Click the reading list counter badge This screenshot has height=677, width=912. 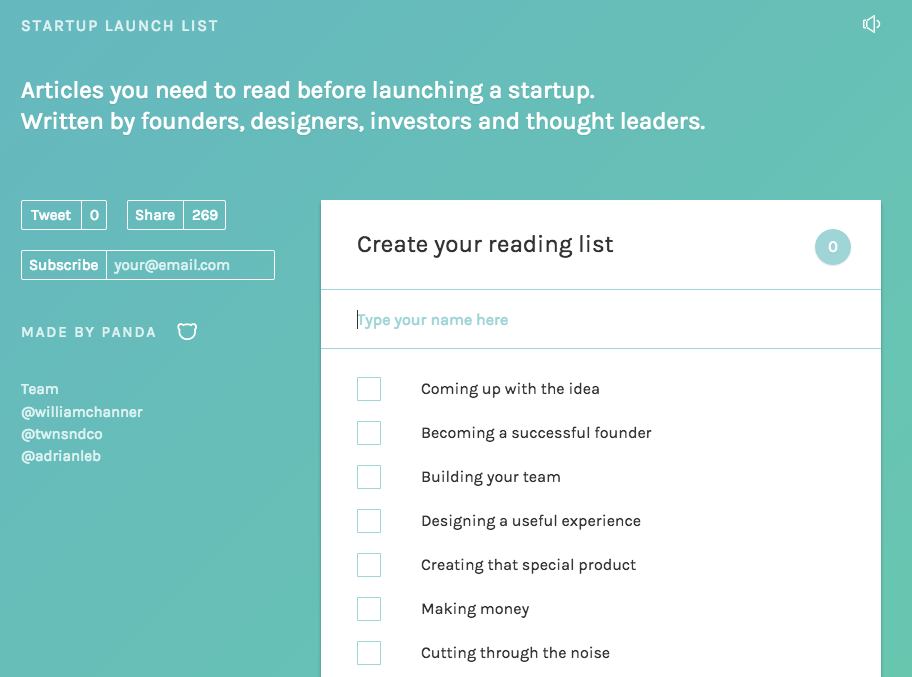click(832, 247)
